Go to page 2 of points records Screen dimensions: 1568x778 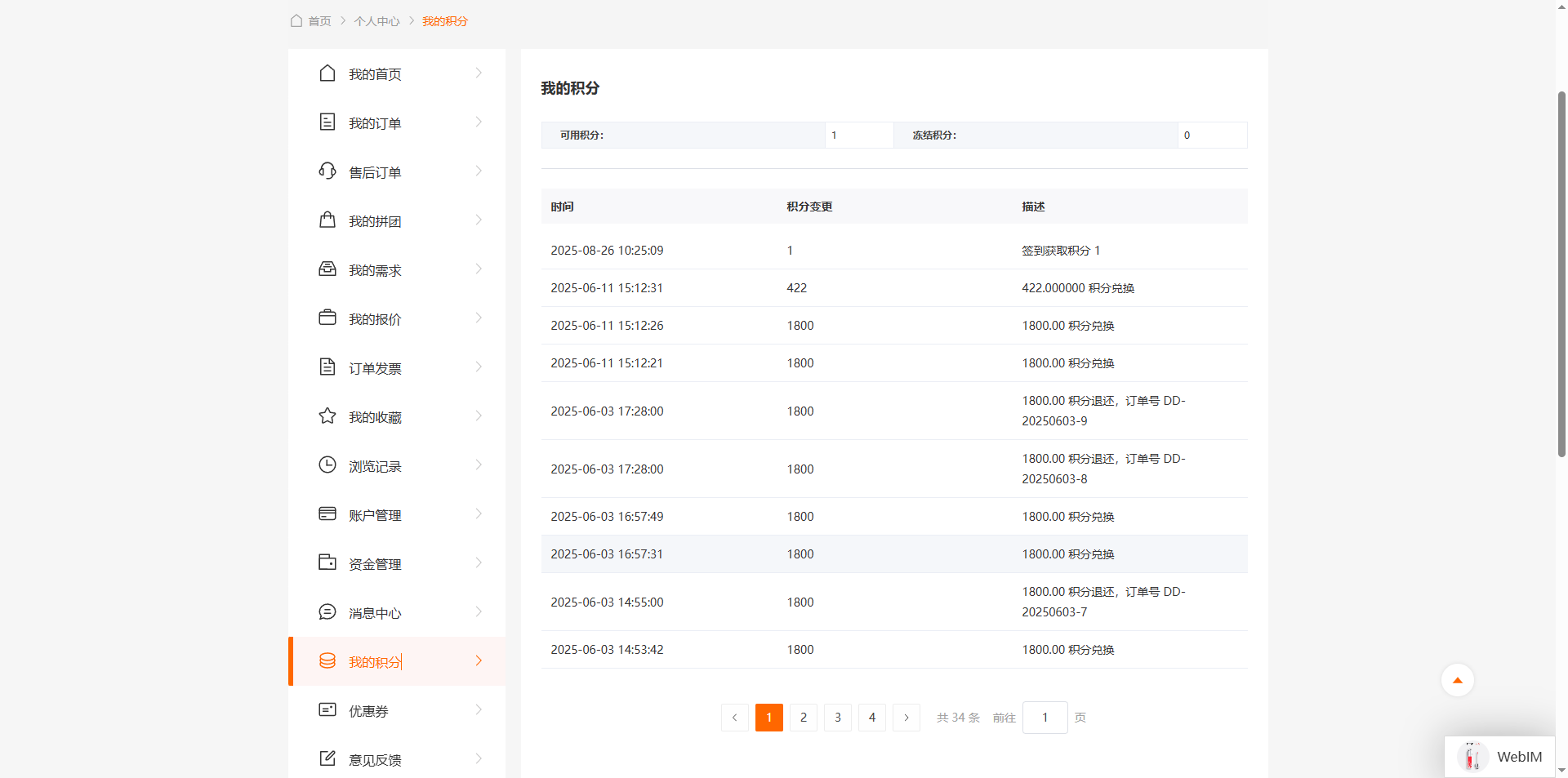pyautogui.click(x=803, y=718)
